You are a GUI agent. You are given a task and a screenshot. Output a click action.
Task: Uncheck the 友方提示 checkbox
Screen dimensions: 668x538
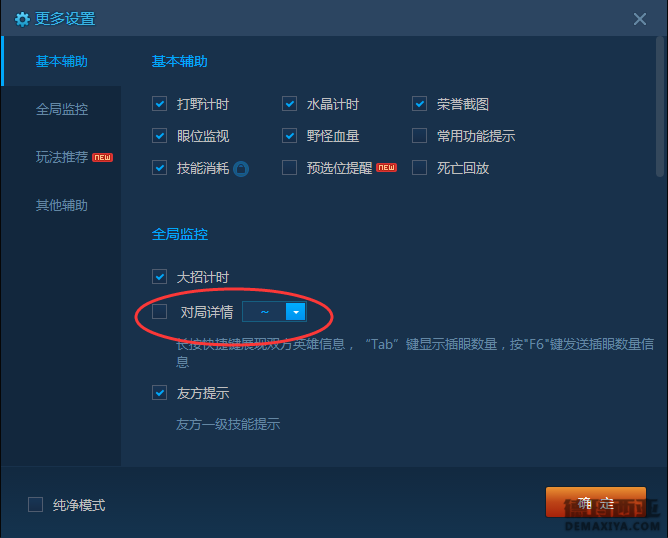(159, 392)
